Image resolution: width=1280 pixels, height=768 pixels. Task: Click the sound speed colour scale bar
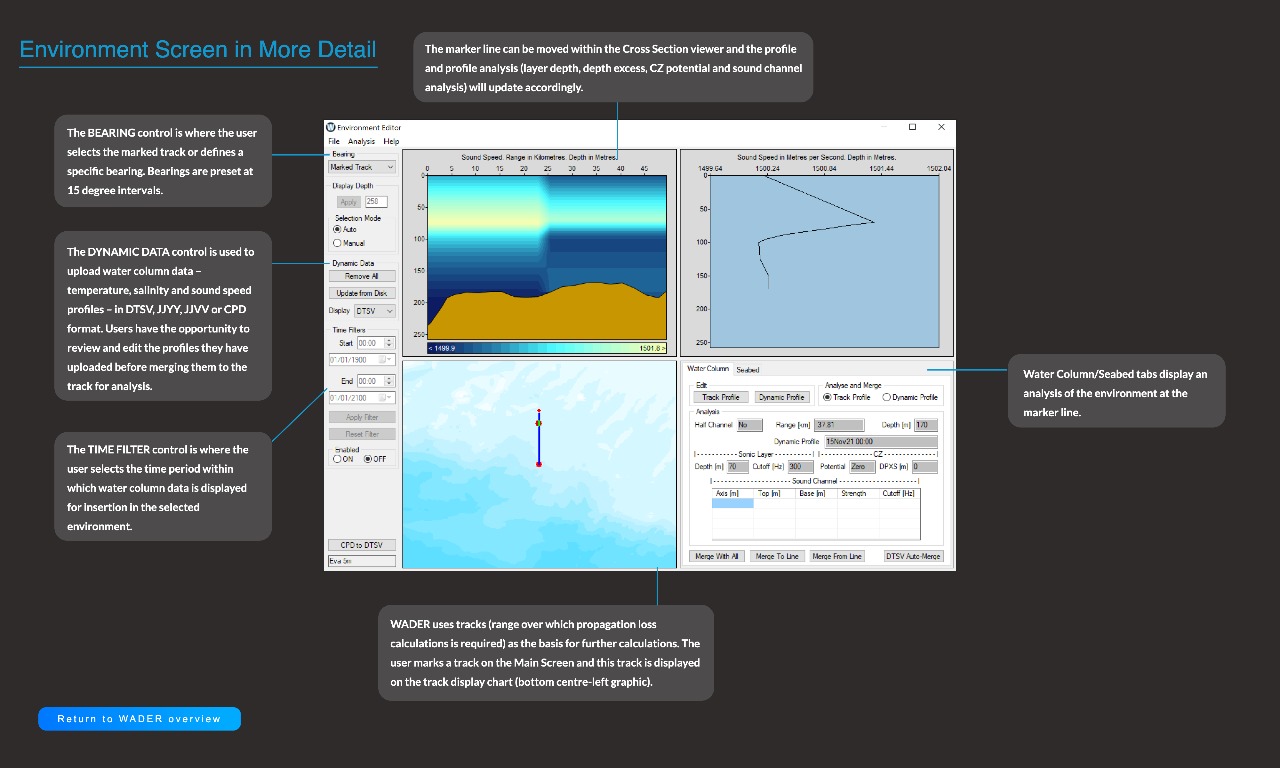click(x=546, y=348)
